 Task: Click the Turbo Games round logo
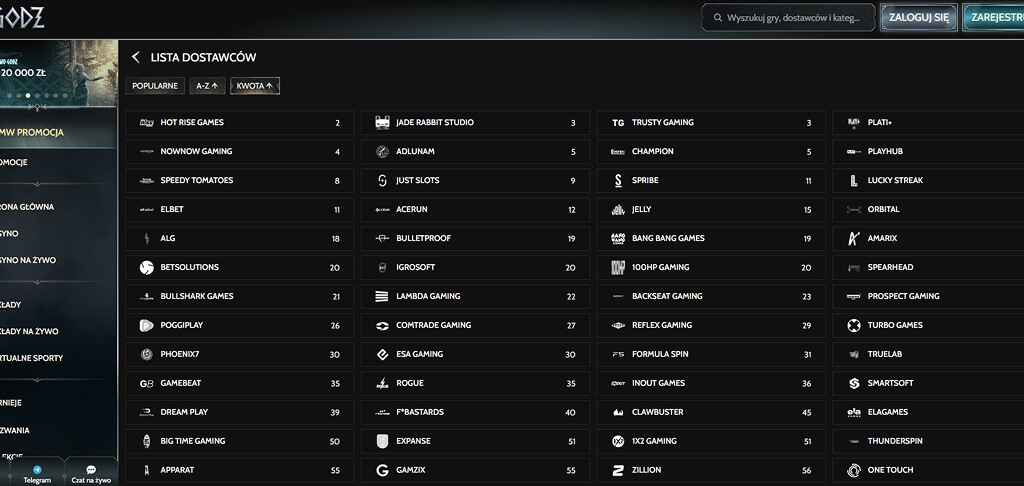(x=854, y=325)
